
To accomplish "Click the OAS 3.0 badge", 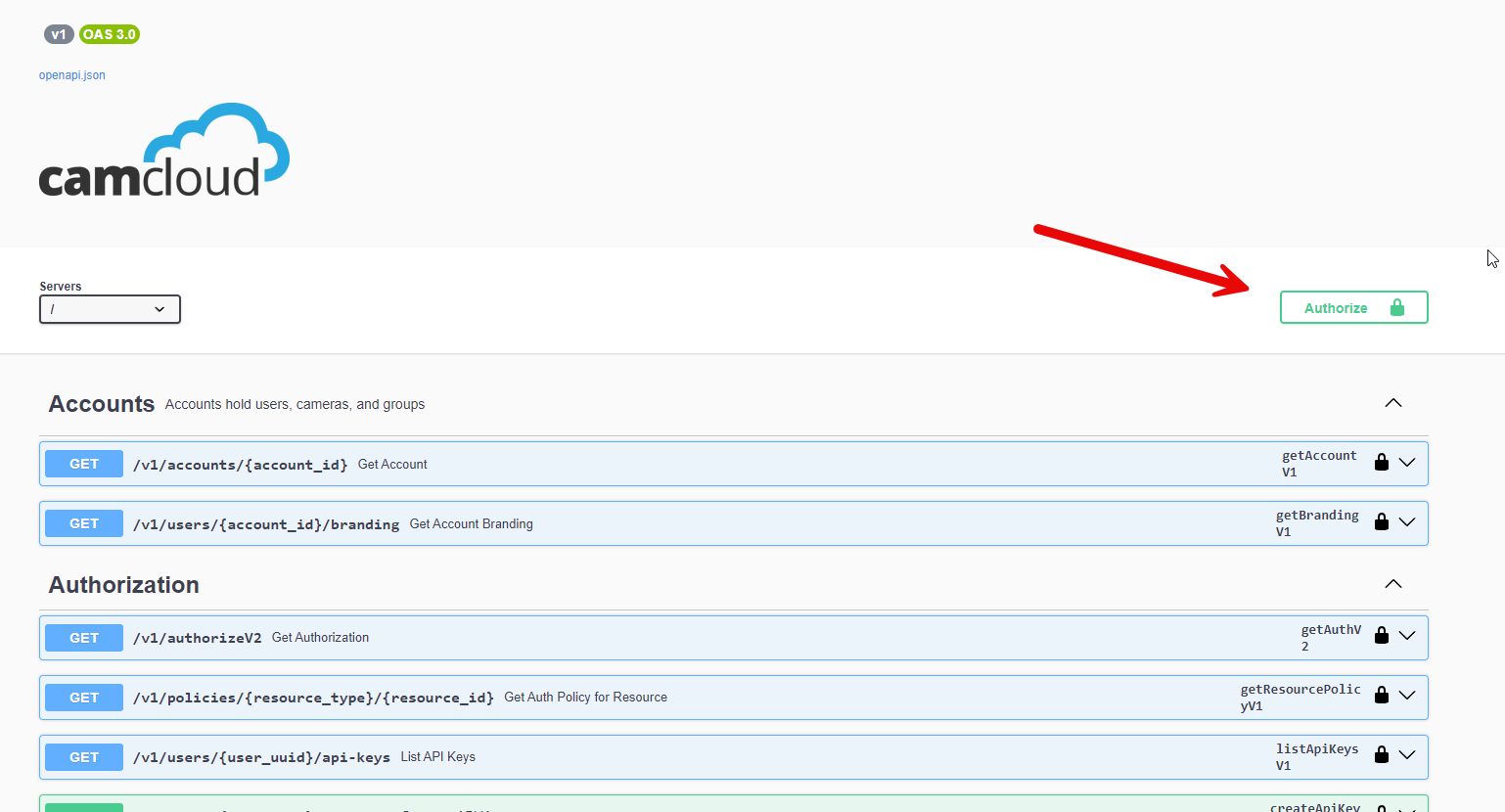I will pyautogui.click(x=109, y=34).
